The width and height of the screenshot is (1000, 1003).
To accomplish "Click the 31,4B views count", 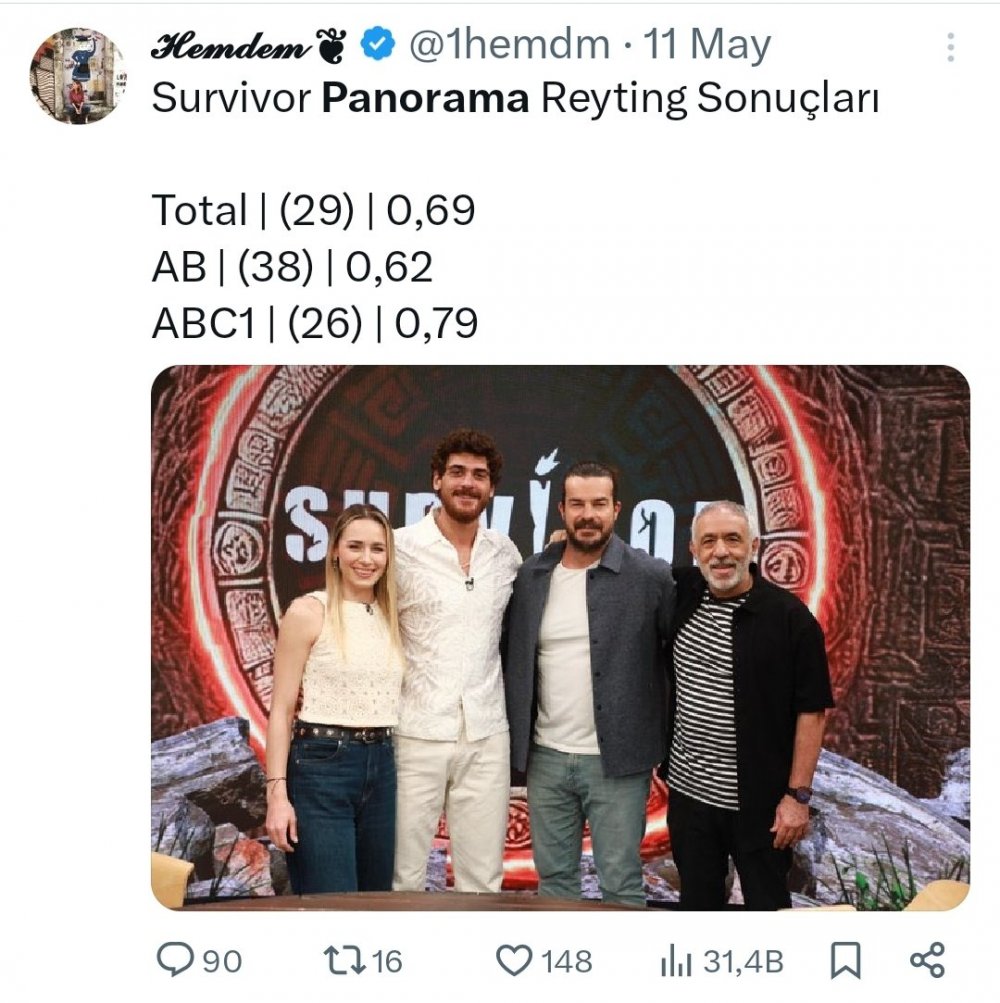I will [743, 962].
